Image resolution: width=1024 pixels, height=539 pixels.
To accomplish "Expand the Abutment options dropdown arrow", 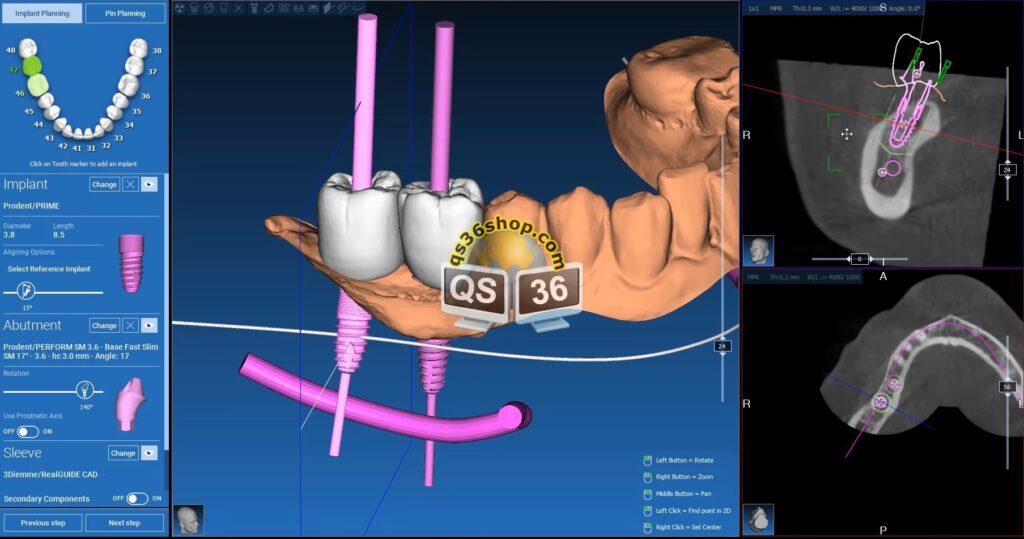I will pos(149,325).
